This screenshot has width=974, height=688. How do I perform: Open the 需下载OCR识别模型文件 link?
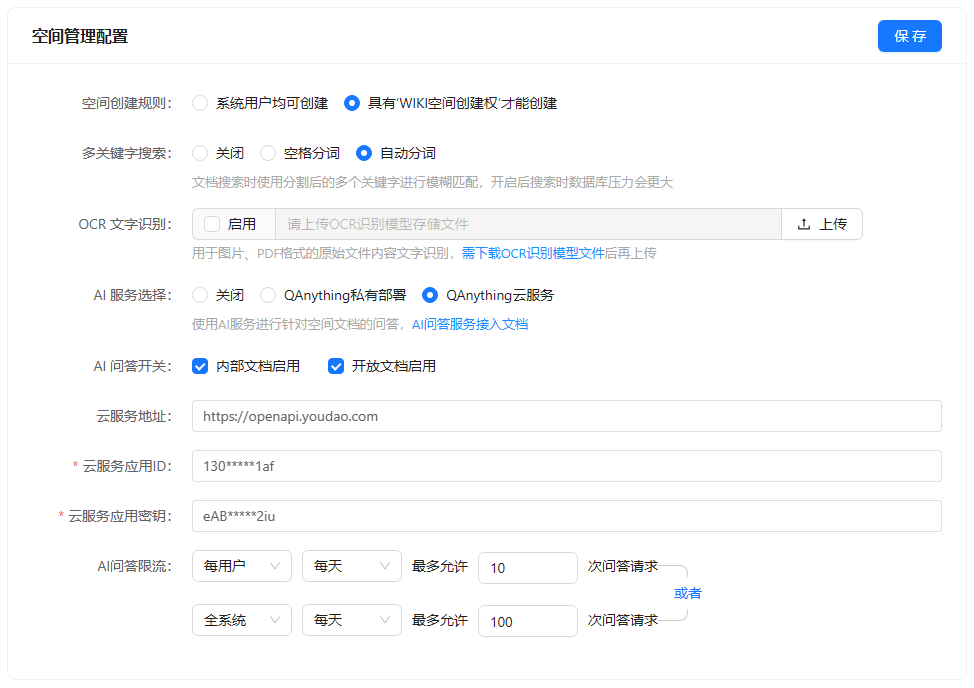[x=532, y=253]
